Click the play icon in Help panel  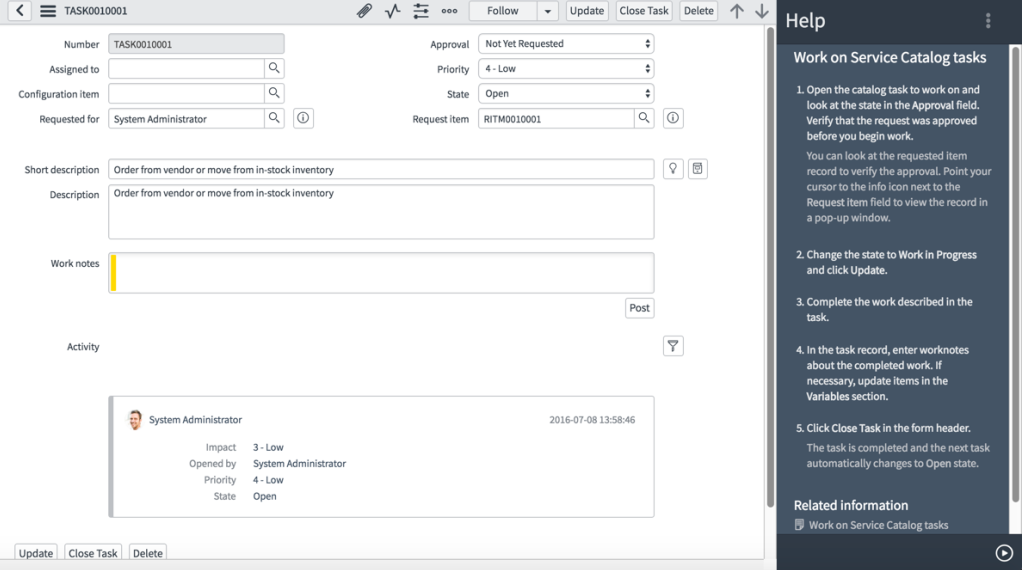click(x=1004, y=553)
